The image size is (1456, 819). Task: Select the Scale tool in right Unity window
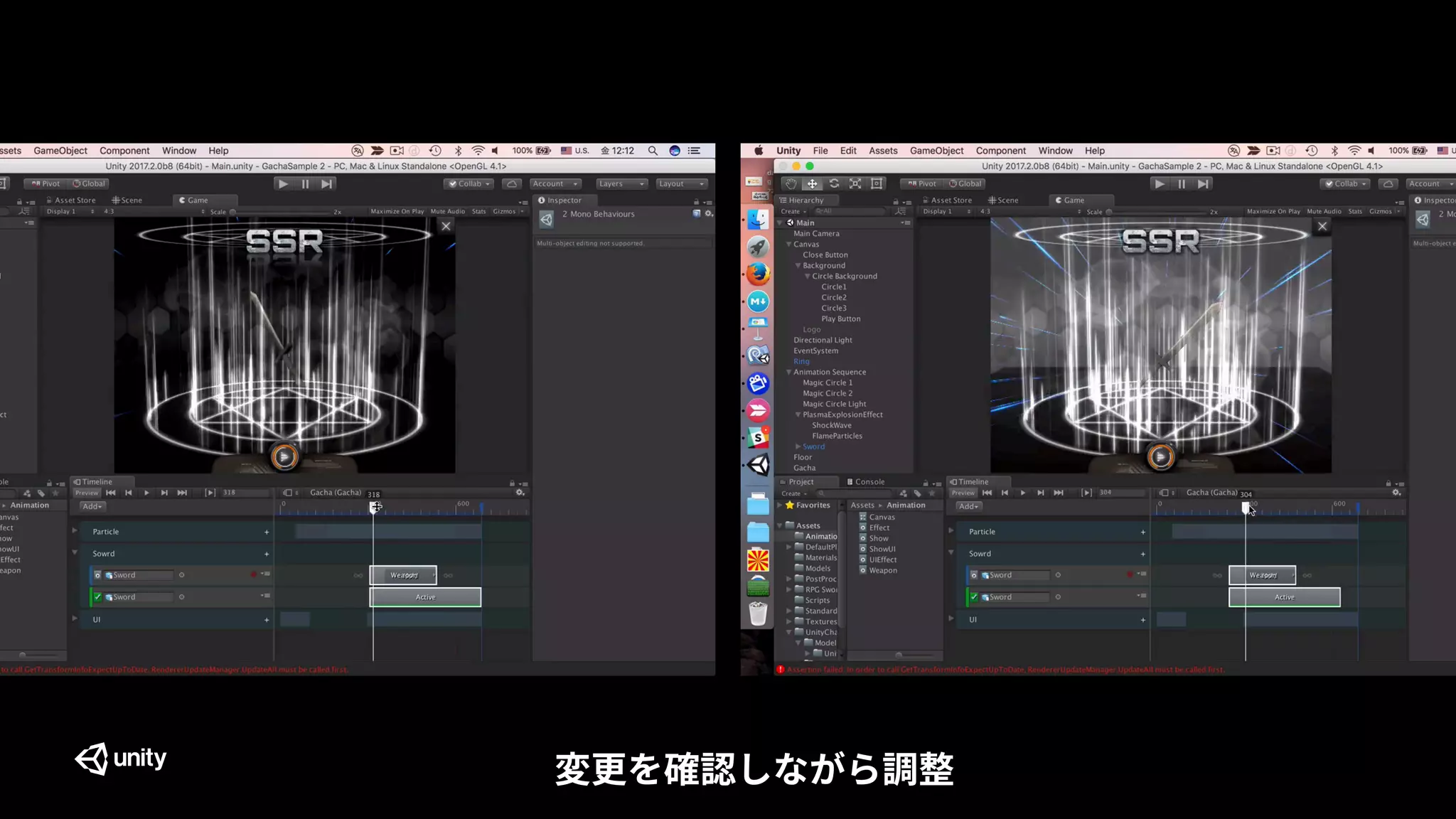(855, 183)
